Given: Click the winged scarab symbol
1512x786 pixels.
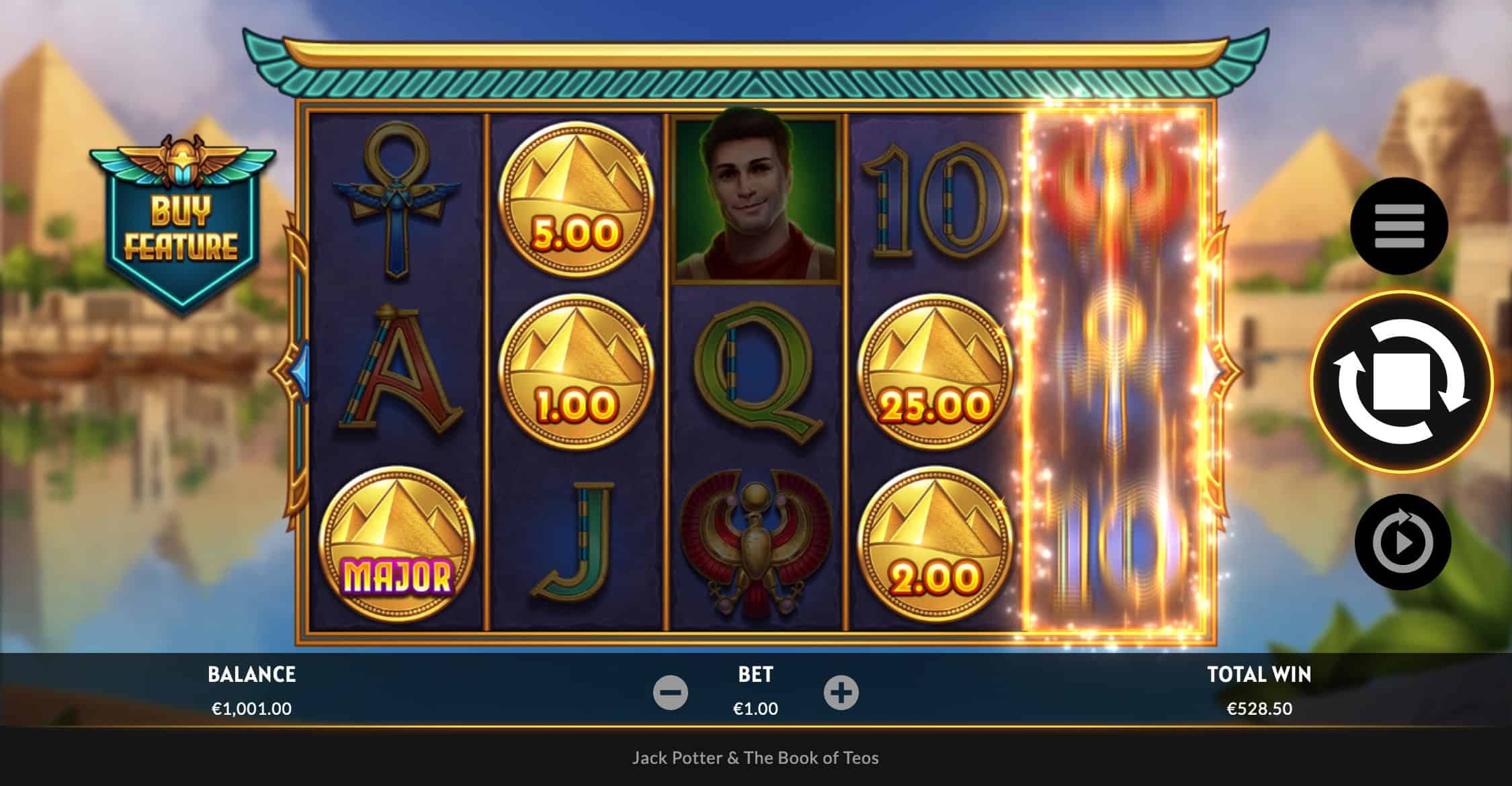Looking at the screenshot, I should 756,544.
